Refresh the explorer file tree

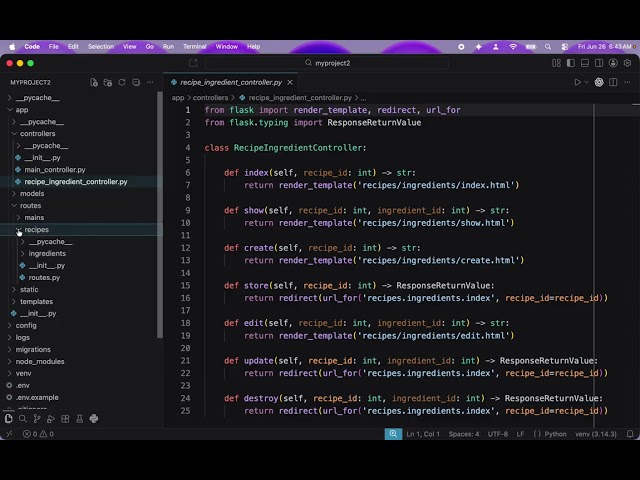click(x=122, y=82)
